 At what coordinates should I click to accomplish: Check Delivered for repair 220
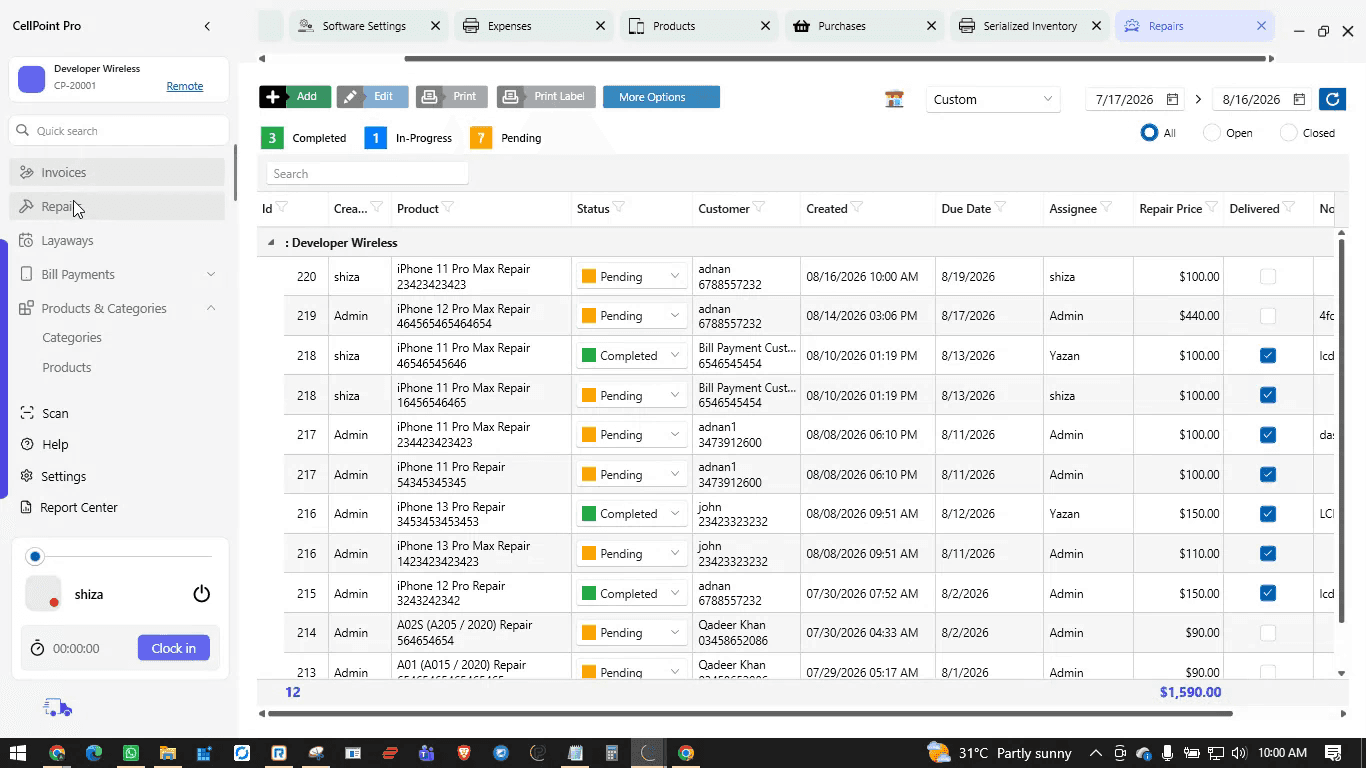1268,276
